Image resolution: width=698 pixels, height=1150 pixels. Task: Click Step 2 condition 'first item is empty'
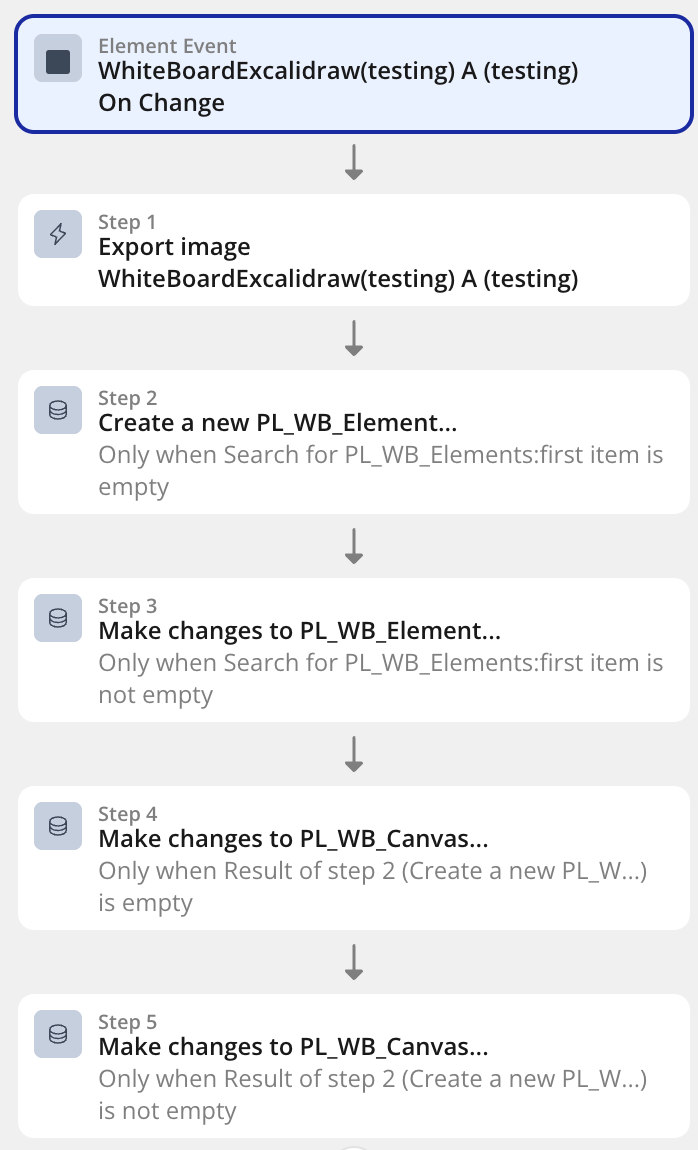click(x=381, y=470)
